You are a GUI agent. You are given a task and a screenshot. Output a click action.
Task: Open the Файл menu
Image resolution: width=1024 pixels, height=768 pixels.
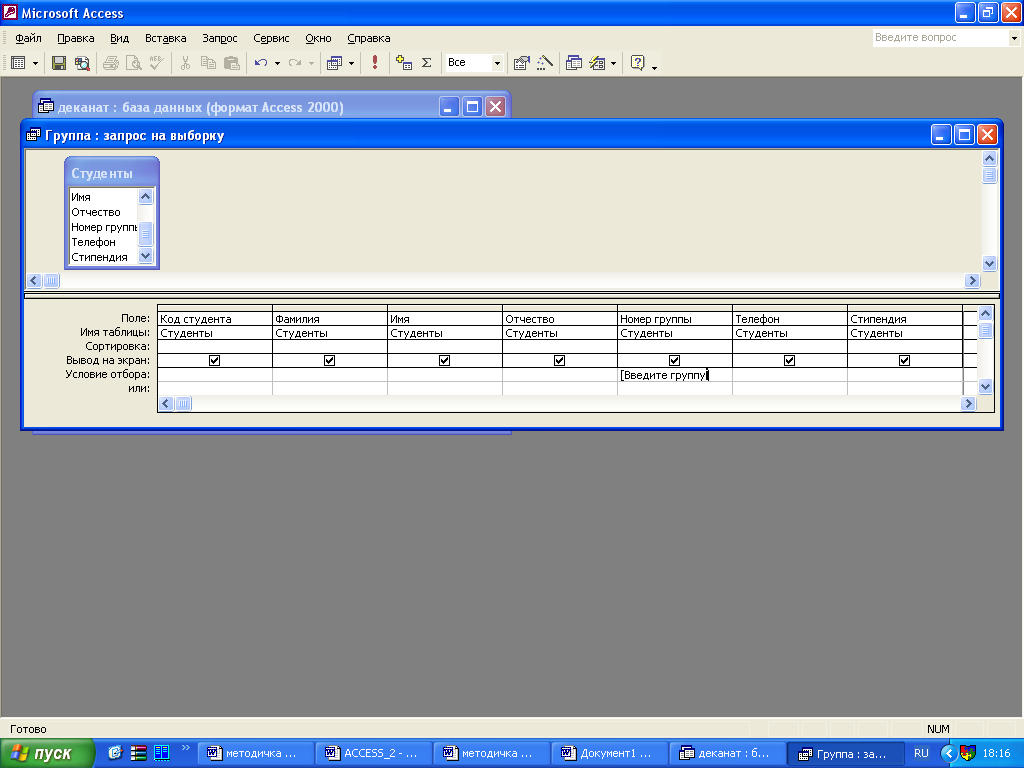28,38
